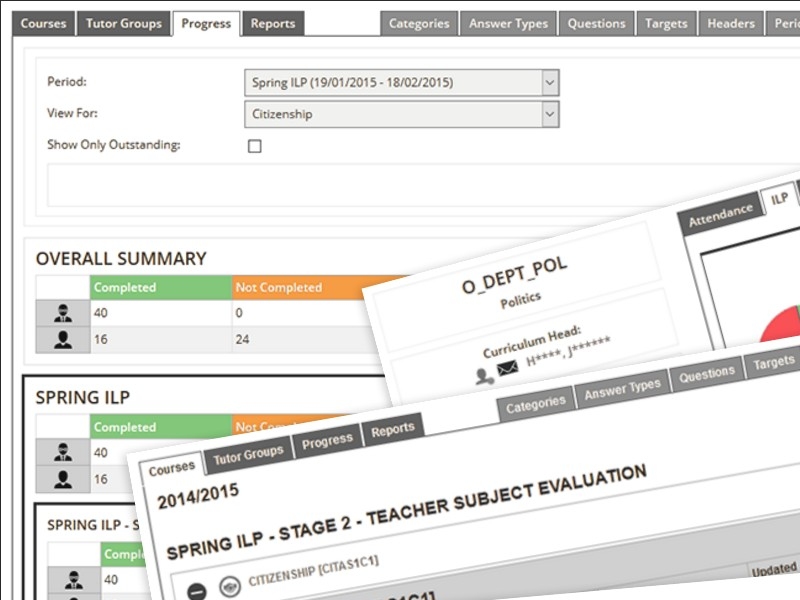Click the envelope icon under Curriculum Head
800x600 pixels.
point(507,370)
